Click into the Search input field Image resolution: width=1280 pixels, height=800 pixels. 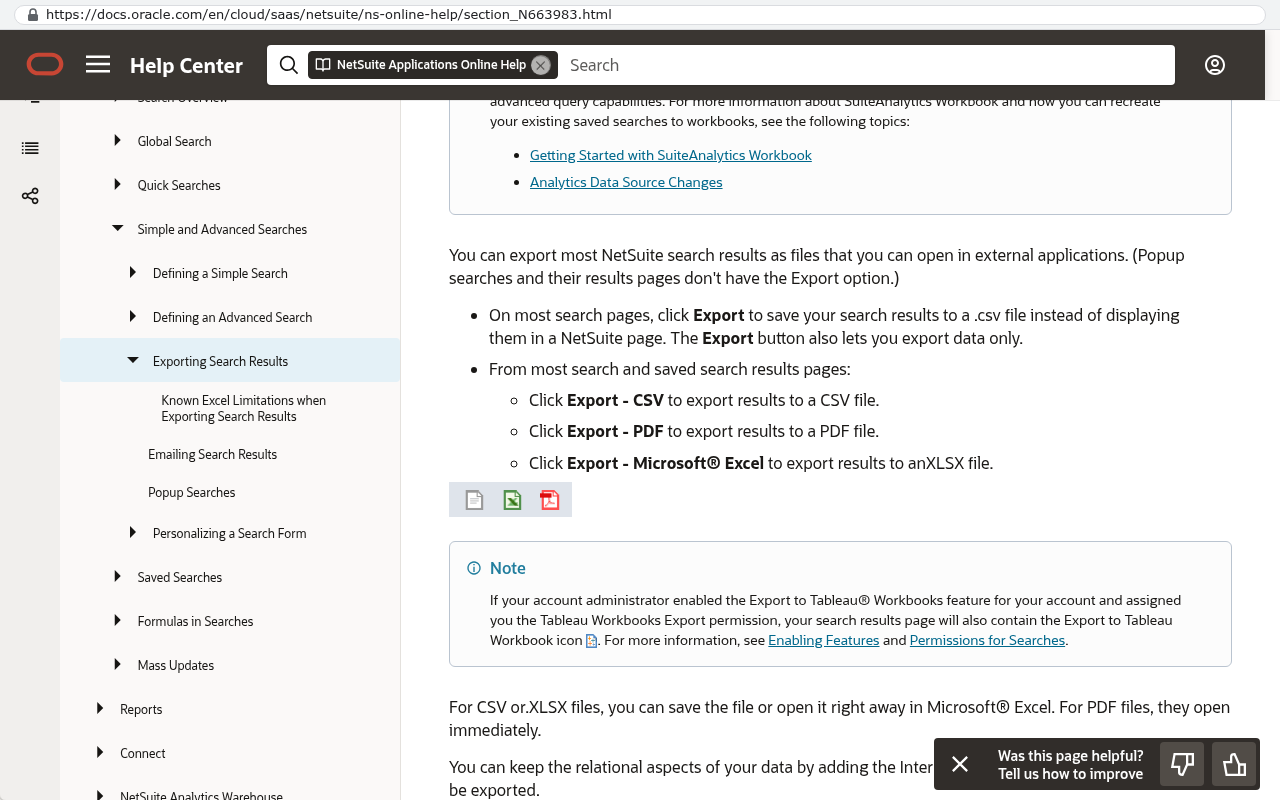(865, 65)
